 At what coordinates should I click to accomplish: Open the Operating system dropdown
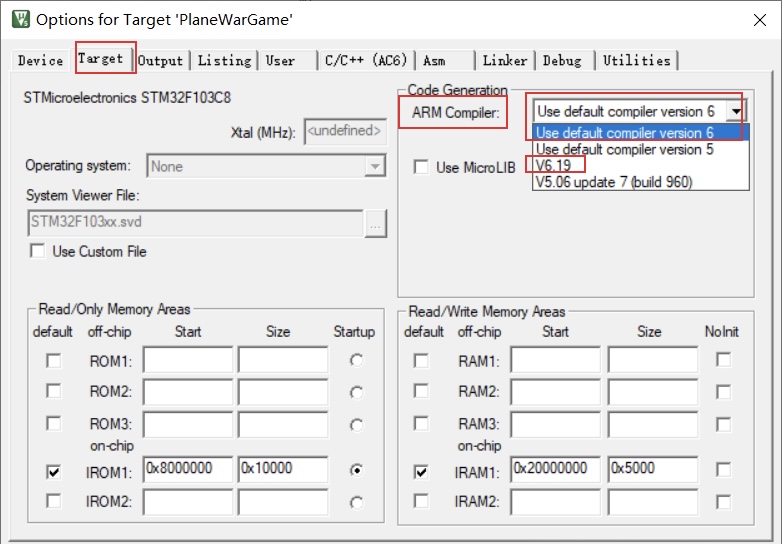click(266, 166)
